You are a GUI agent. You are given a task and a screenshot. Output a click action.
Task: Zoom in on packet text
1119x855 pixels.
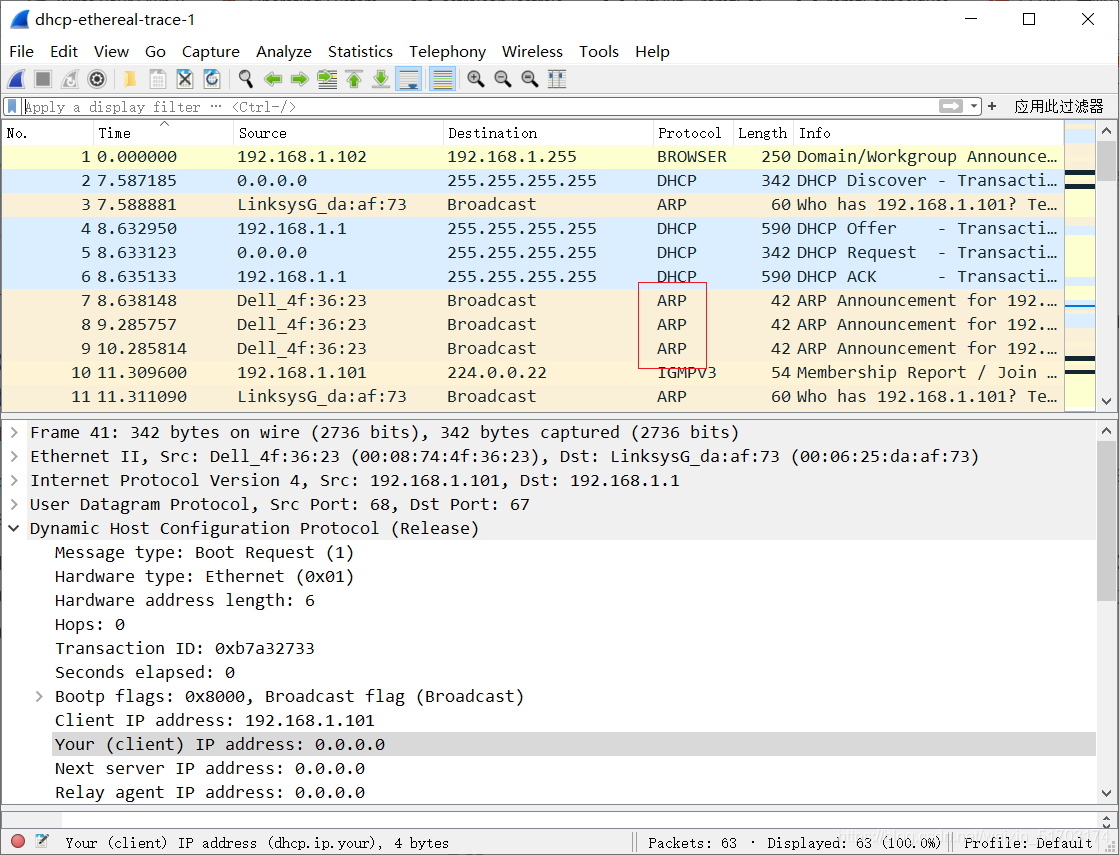pos(476,79)
